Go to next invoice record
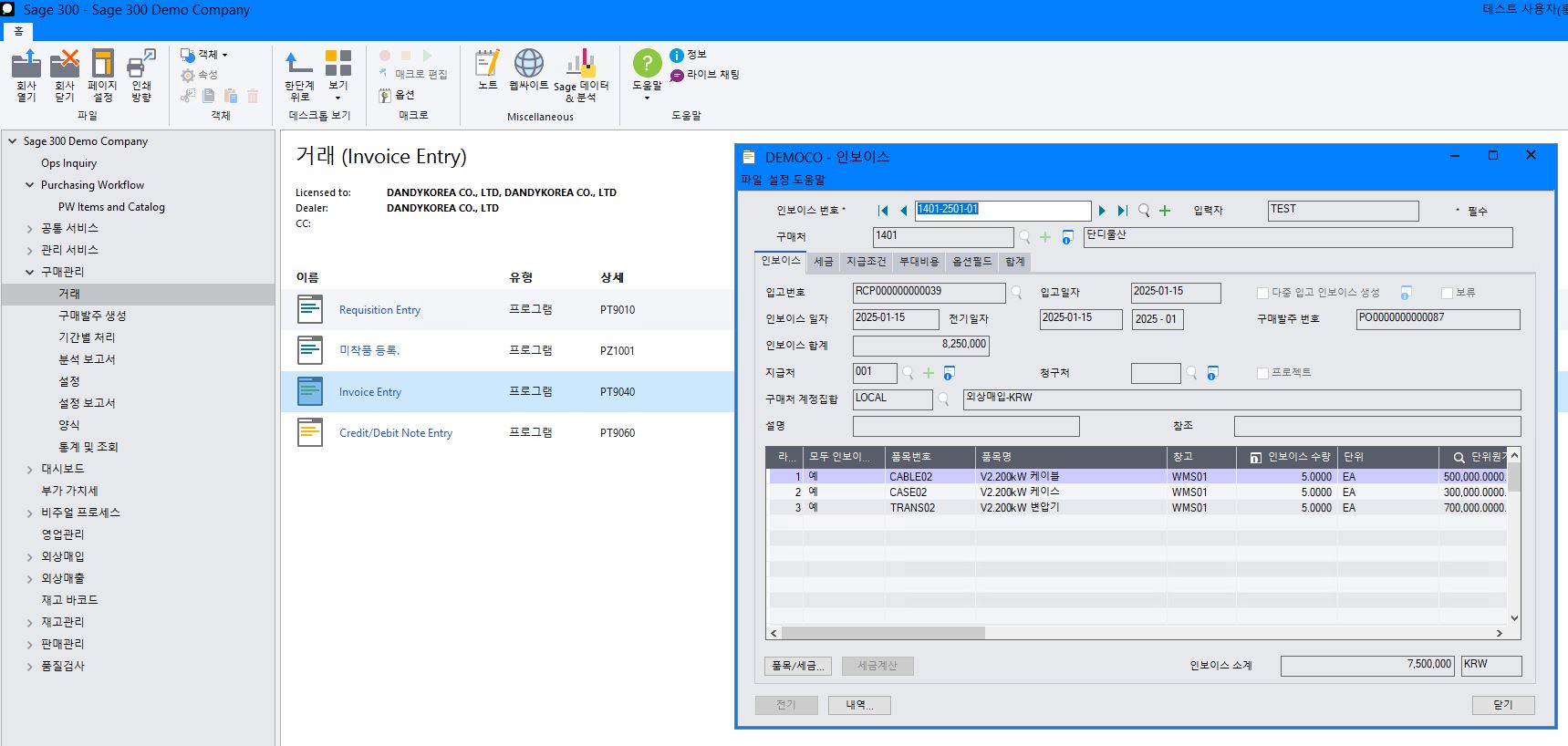Screen dimensions: 1568x746 point(1102,211)
